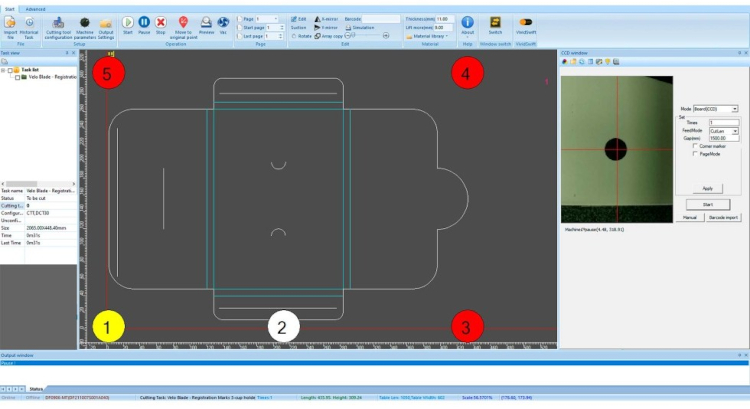Select the Rotate radio option

coord(293,36)
